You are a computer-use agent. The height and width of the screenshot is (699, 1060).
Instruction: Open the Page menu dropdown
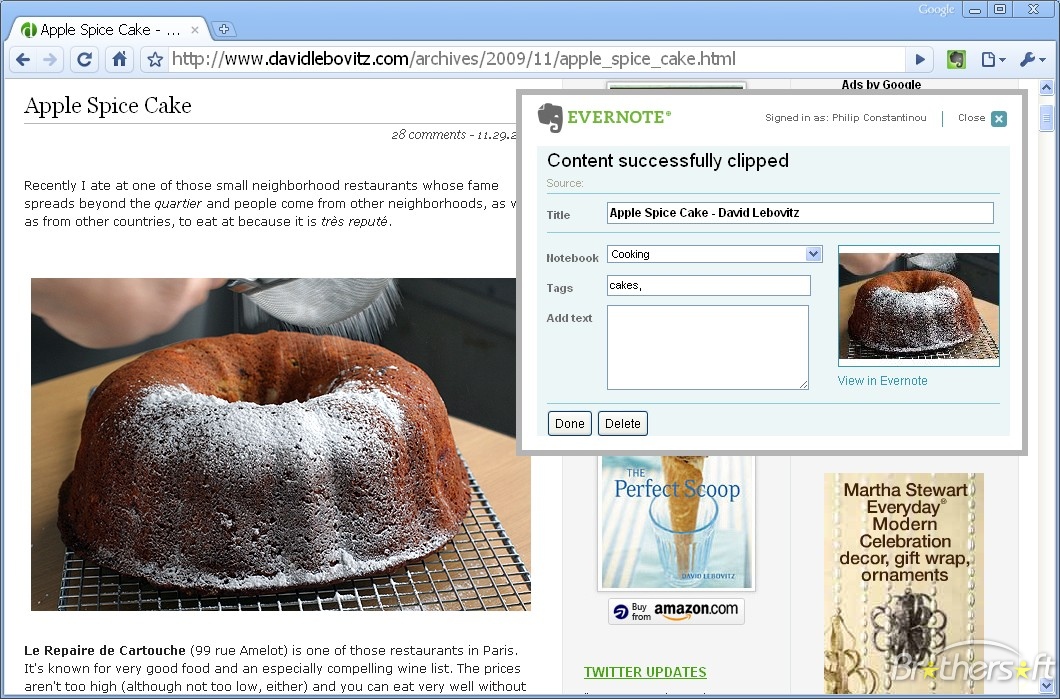(x=993, y=60)
